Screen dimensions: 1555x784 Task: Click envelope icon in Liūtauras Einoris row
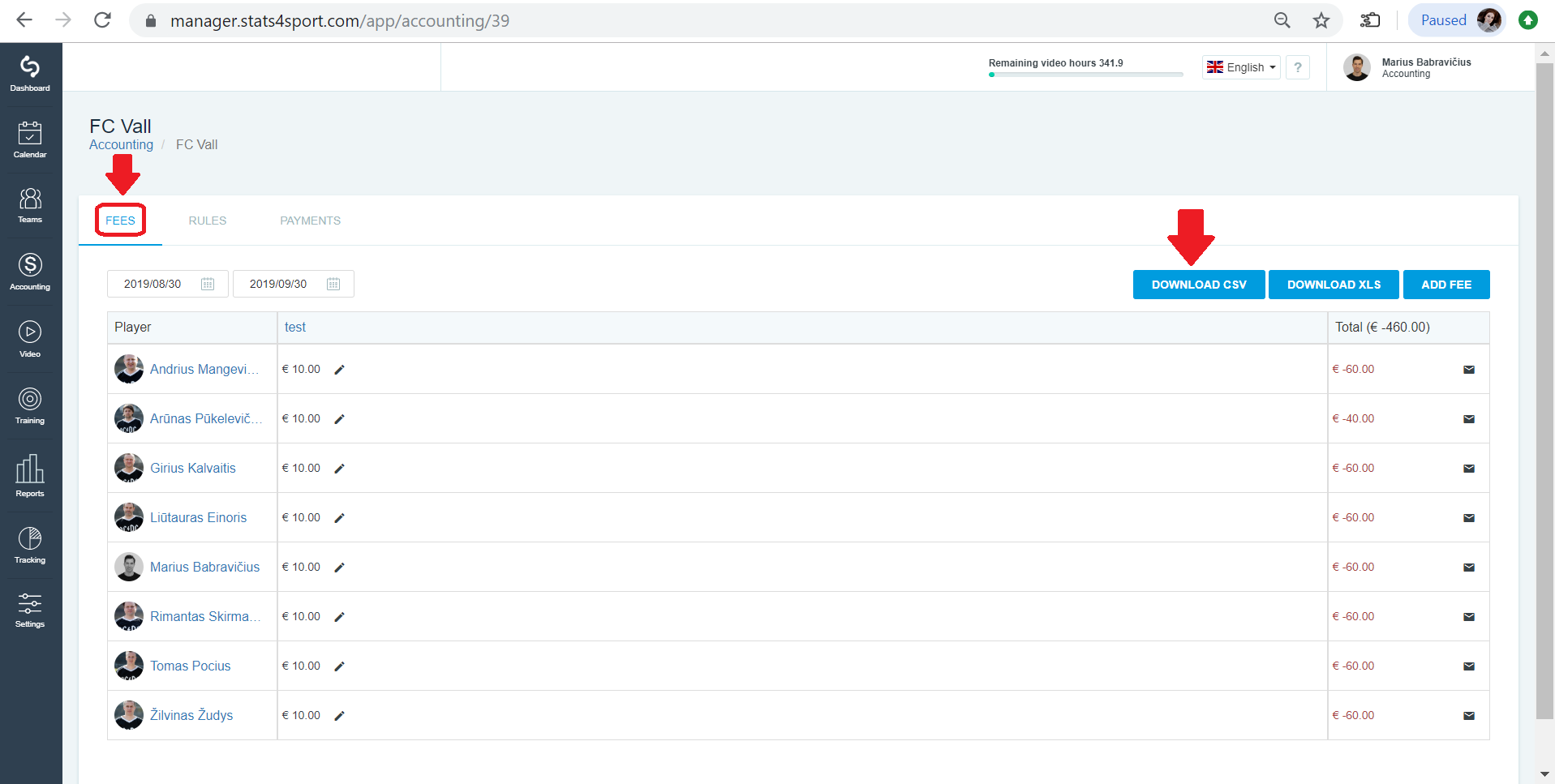click(1469, 518)
